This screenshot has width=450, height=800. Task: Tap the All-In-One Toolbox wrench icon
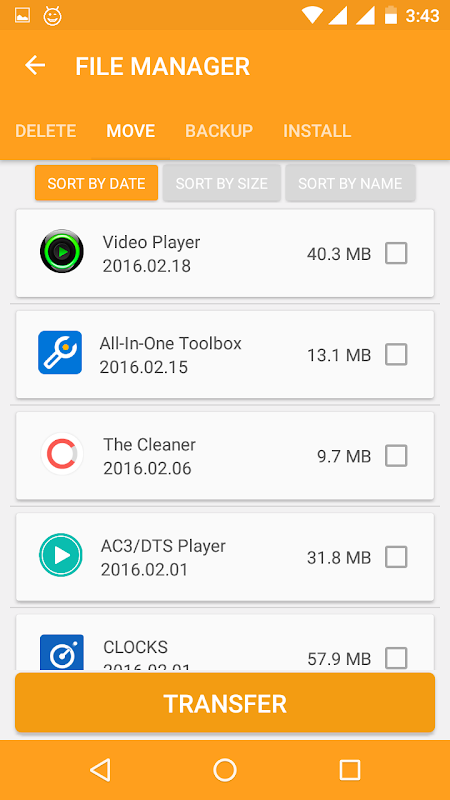[60, 353]
